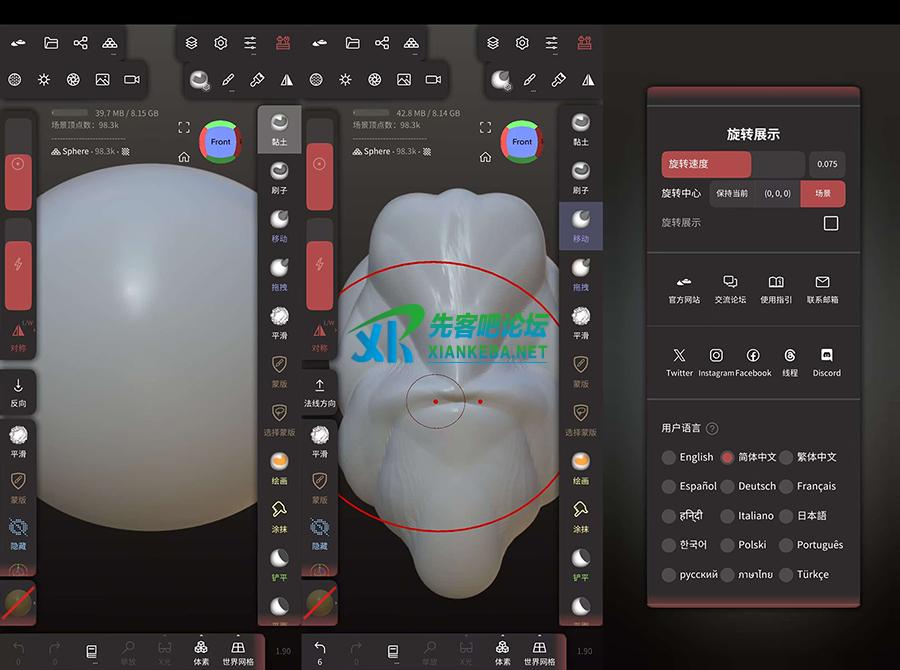
Task: Open the 官方网站 official website icon
Action: coord(684,283)
